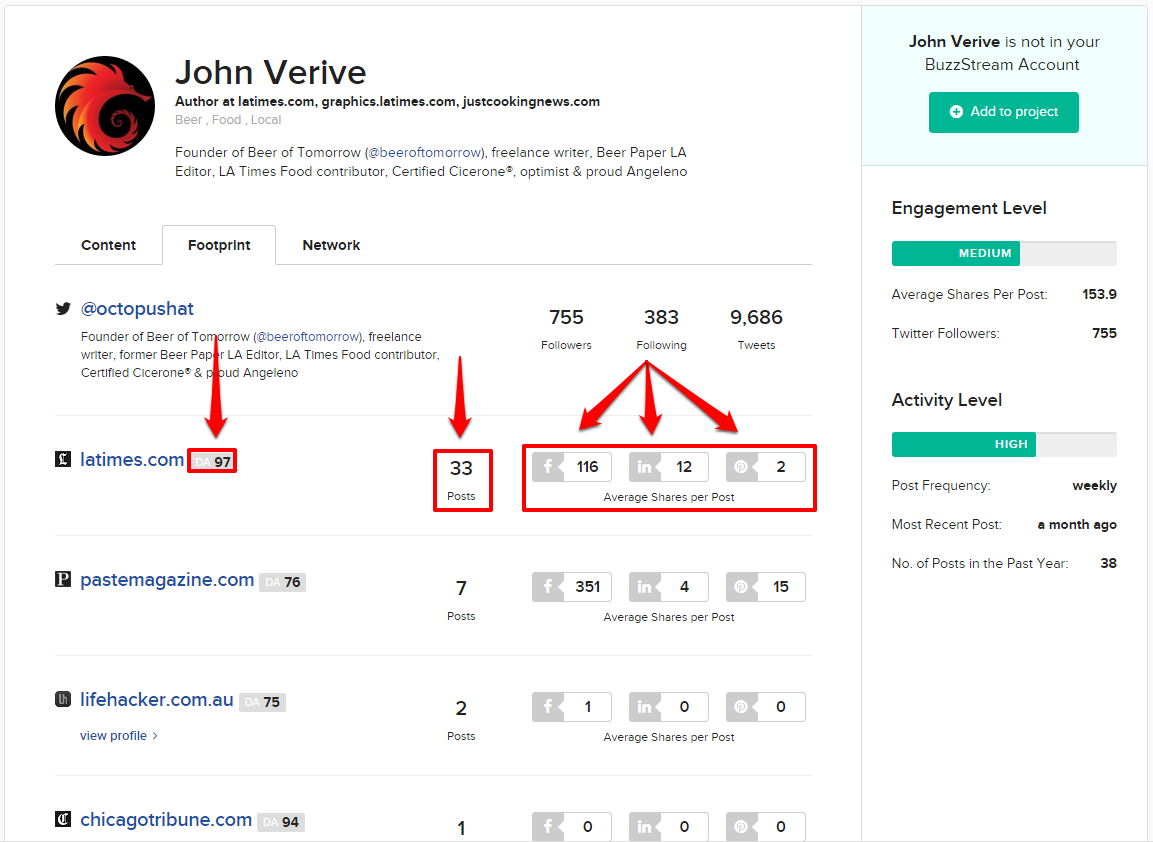
Task: Click the LA Times favicon next to latimes.com
Action: (63, 459)
